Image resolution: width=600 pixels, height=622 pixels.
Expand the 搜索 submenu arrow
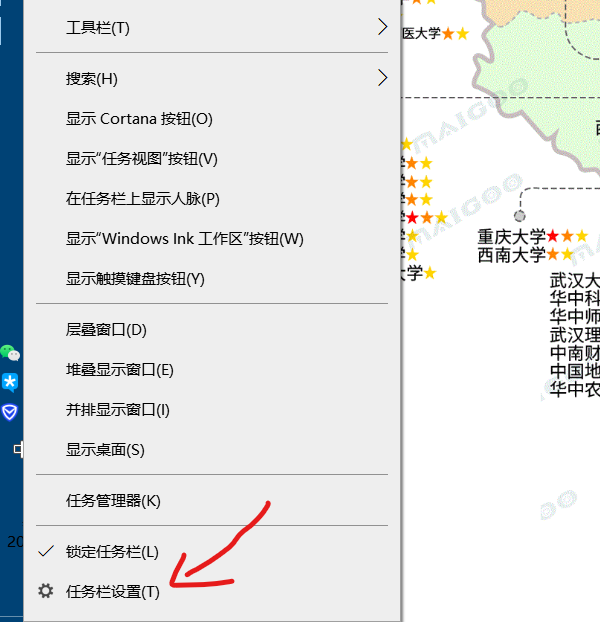pos(382,78)
